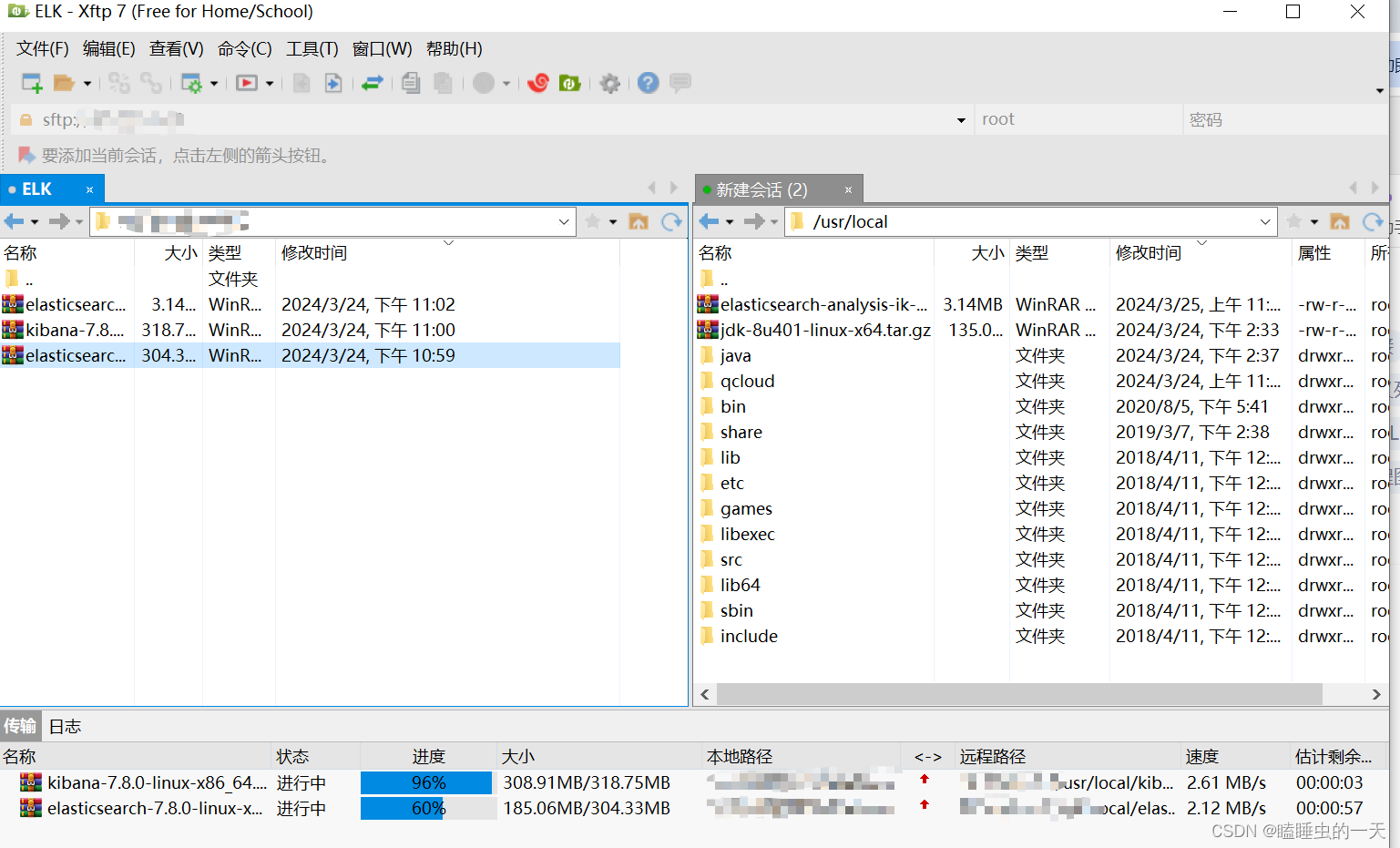Screen dimensions: 1400x848
Task: Click the local pane home folder icon
Action: coord(639,221)
